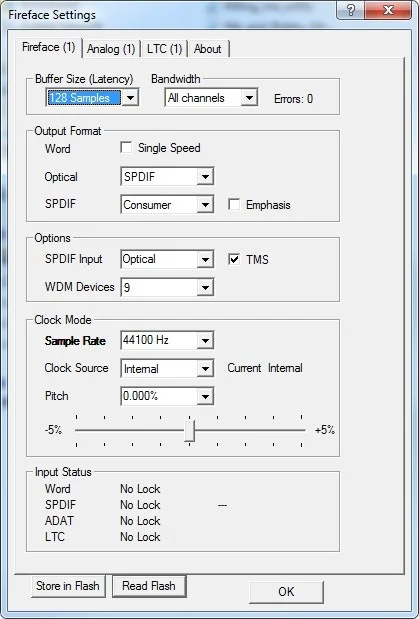
Task: Open the LTC (1) tab
Action: pyautogui.click(x=164, y=49)
